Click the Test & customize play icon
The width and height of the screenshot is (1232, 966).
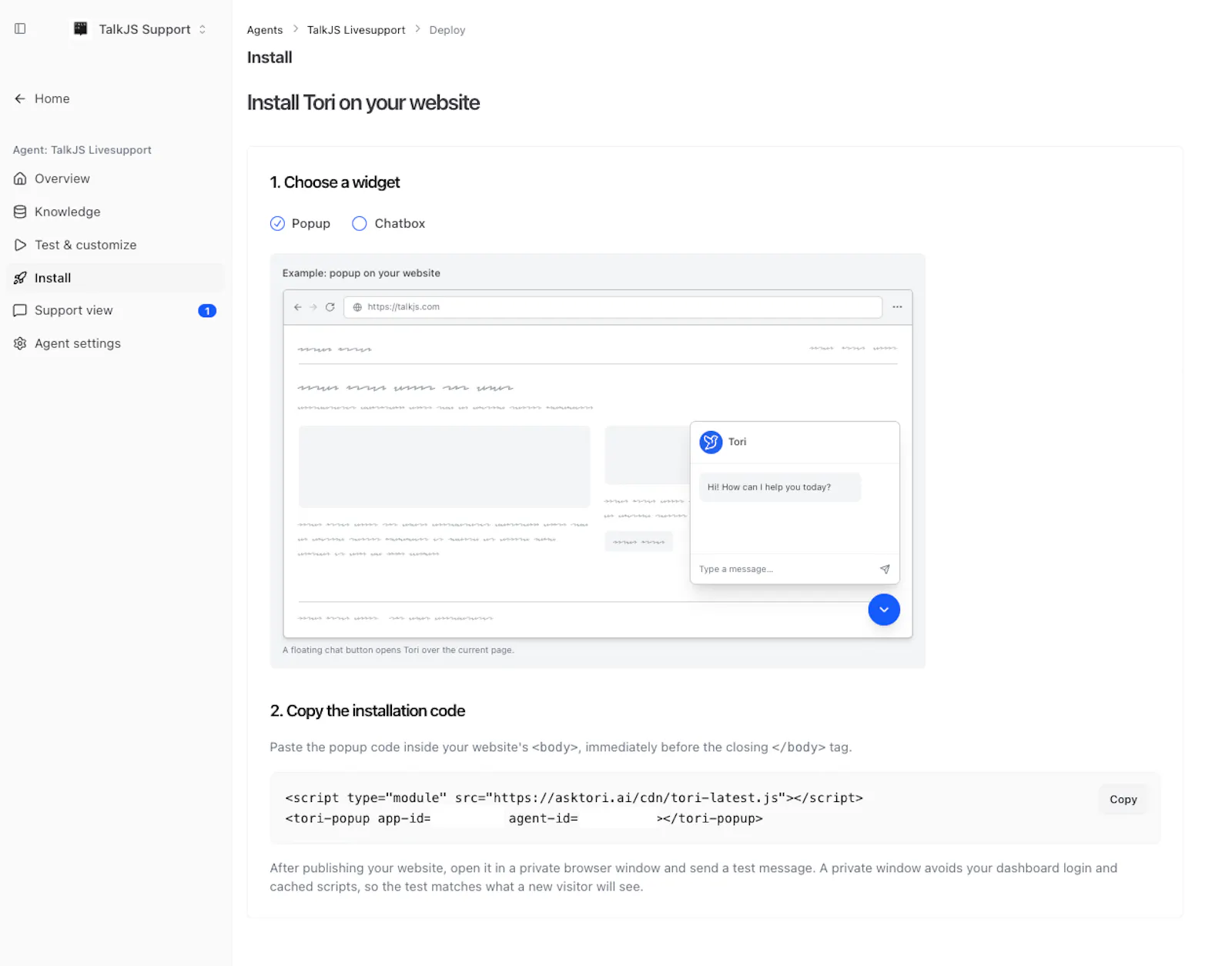[x=20, y=245]
